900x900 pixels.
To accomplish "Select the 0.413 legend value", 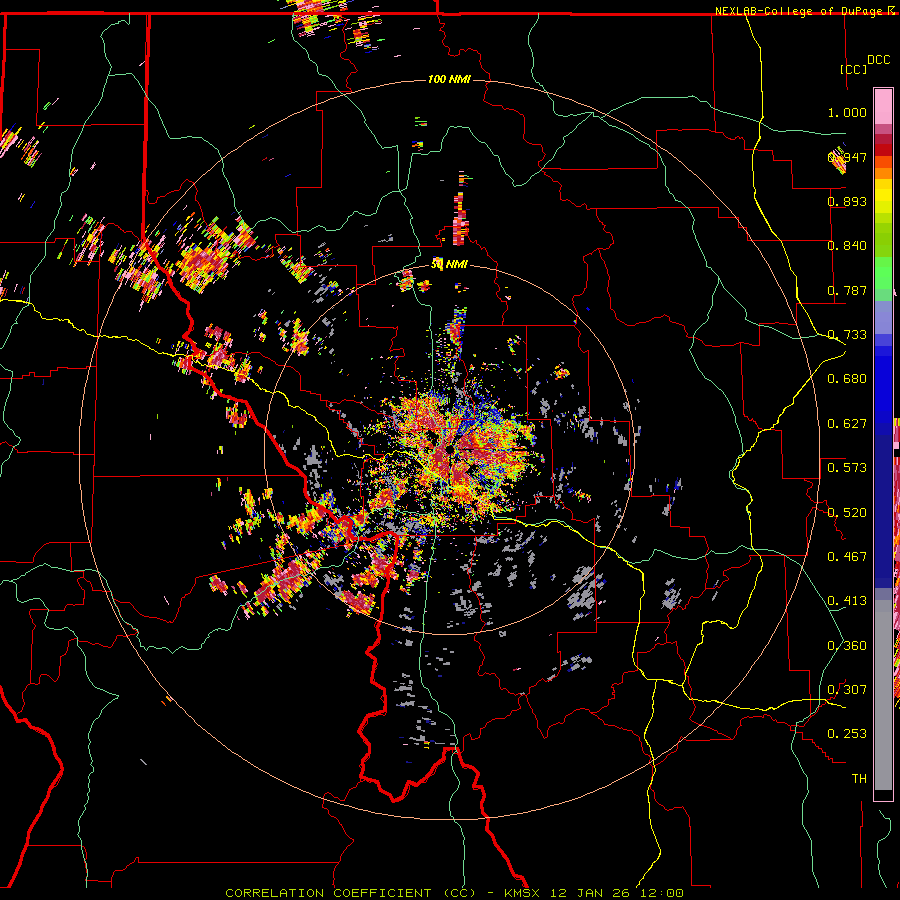I will [x=847, y=601].
